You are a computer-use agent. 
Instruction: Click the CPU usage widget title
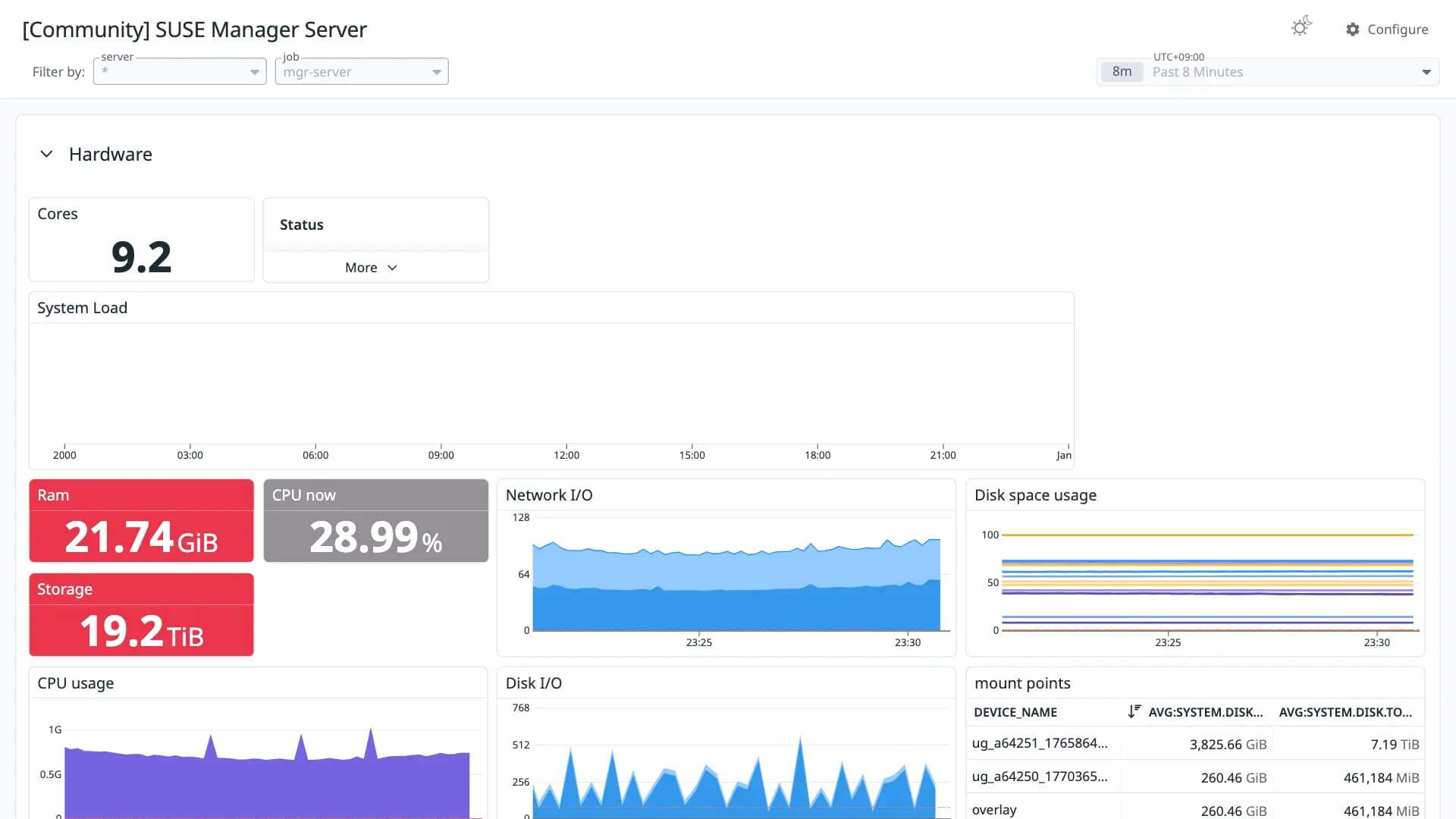(75, 682)
